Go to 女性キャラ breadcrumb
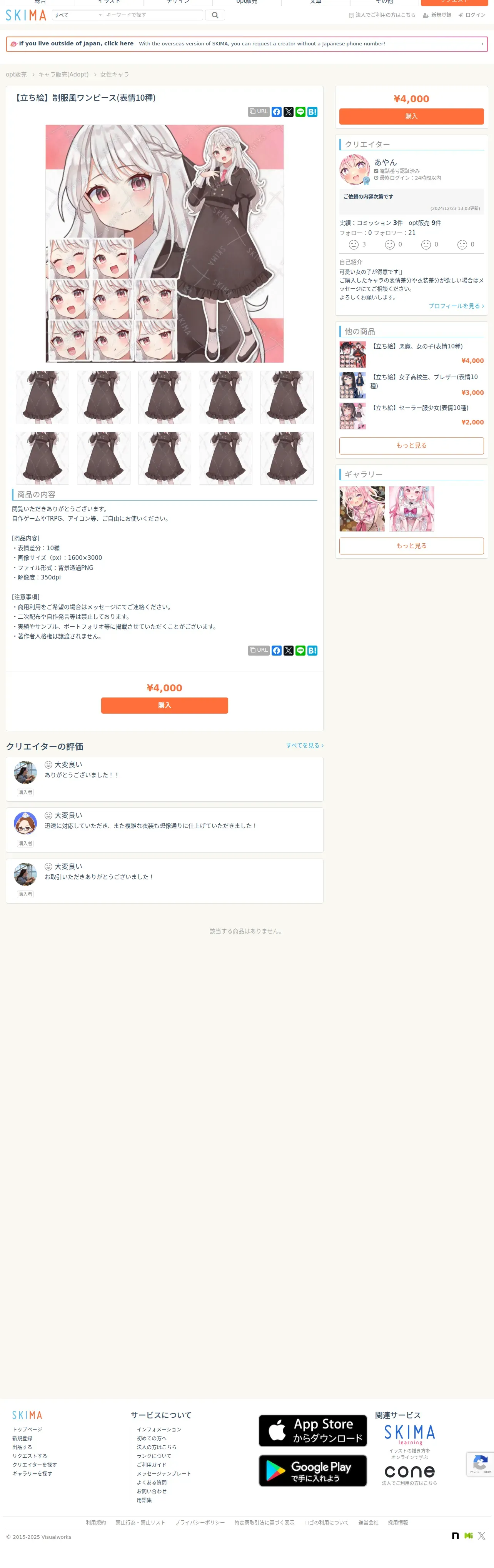 click(x=115, y=74)
